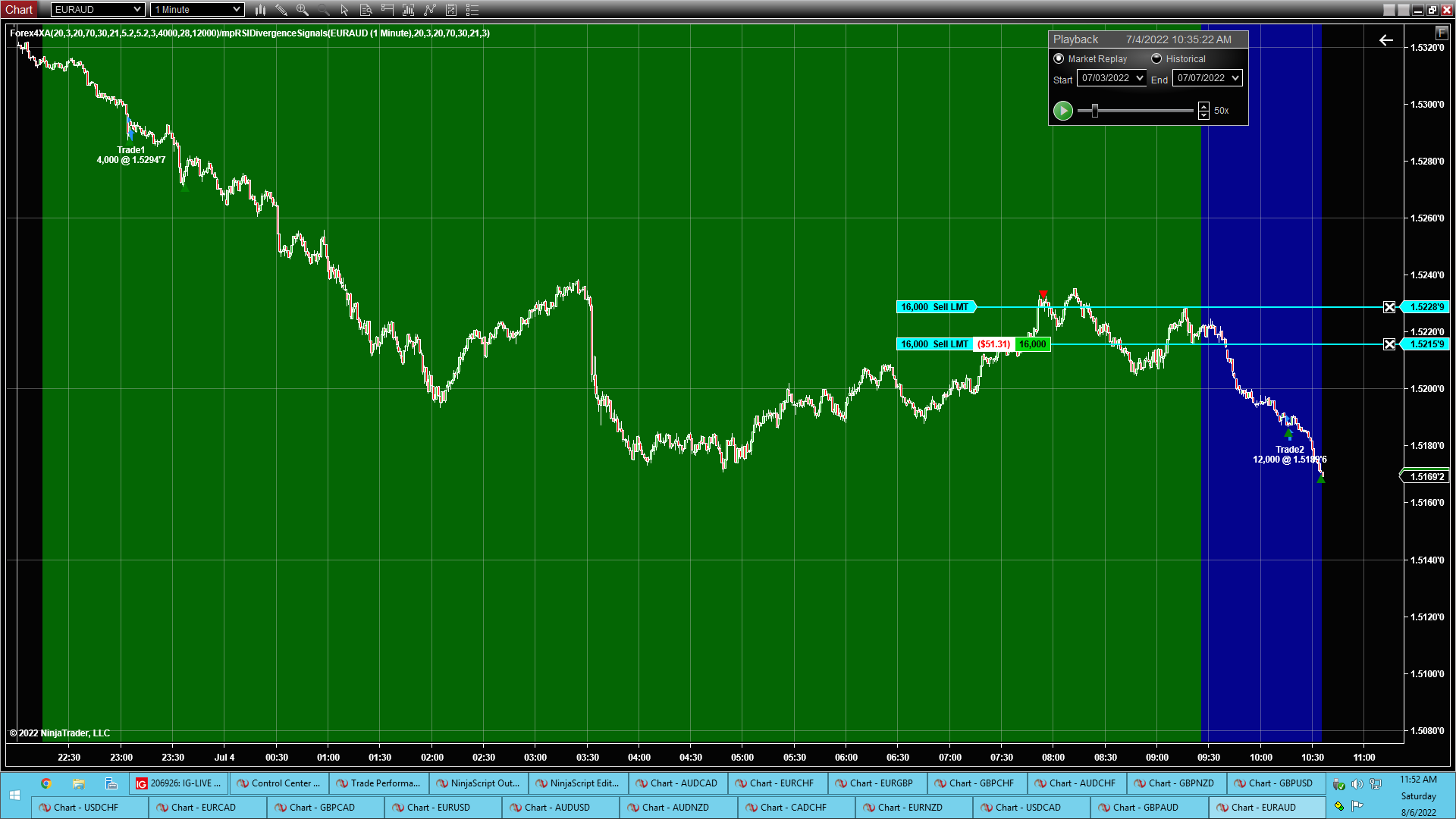Select Market Replay radio button
1456x819 pixels.
coord(1059,58)
